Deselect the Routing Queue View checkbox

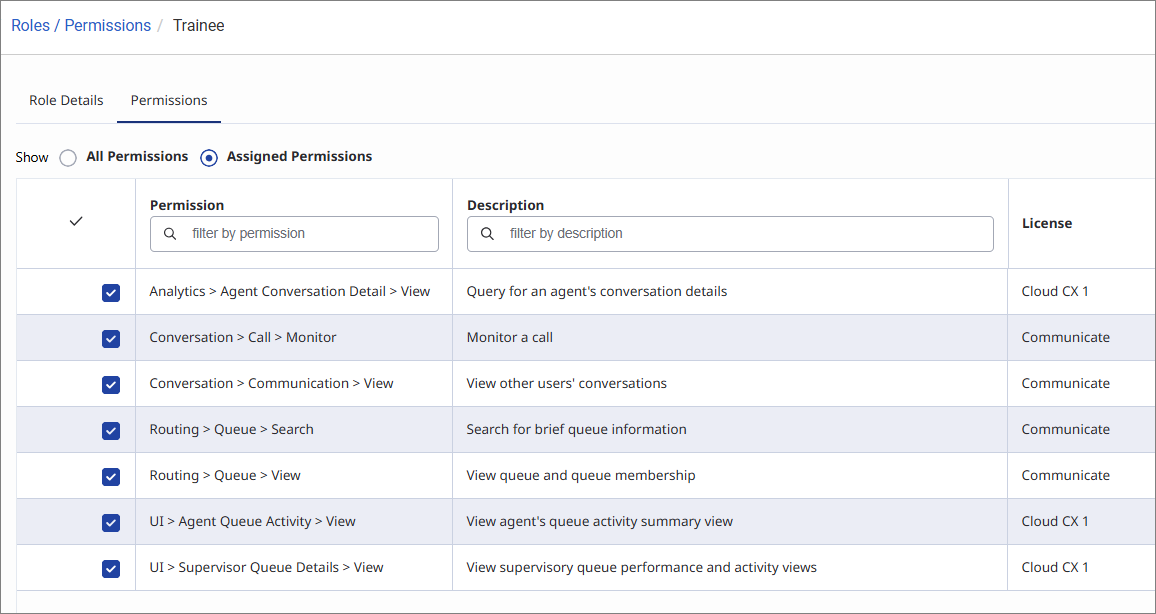click(111, 477)
